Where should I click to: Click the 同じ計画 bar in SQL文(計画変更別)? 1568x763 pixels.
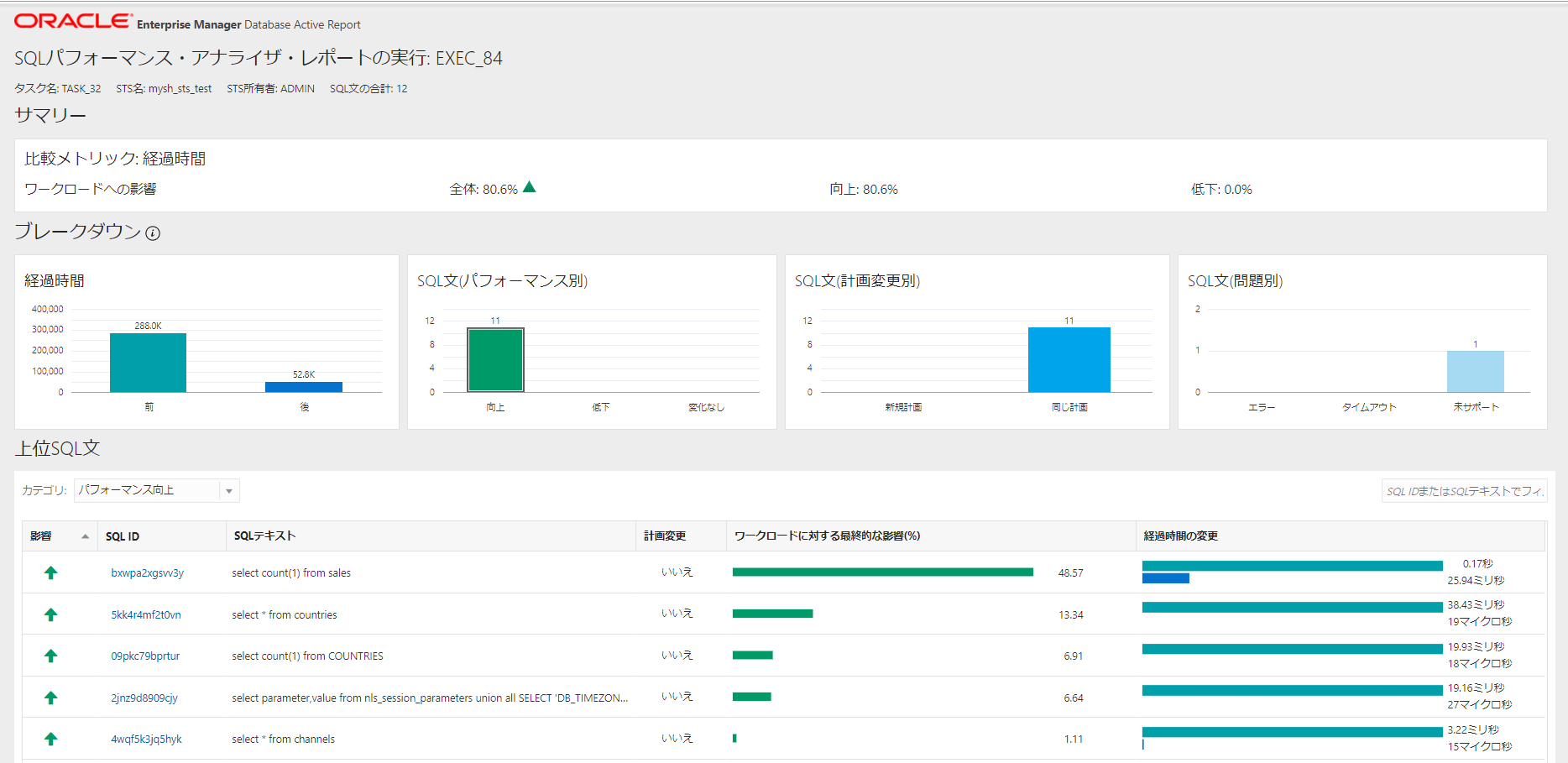[x=1069, y=359]
